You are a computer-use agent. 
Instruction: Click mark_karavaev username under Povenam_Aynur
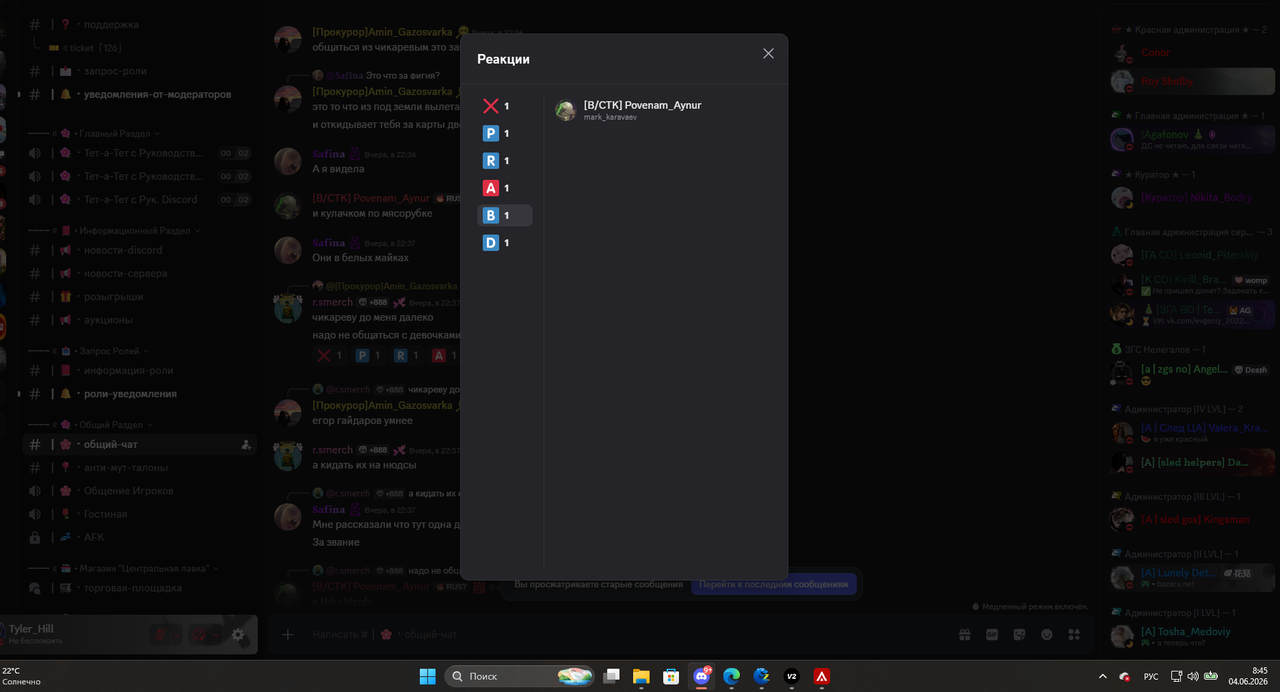pyautogui.click(x=610, y=118)
